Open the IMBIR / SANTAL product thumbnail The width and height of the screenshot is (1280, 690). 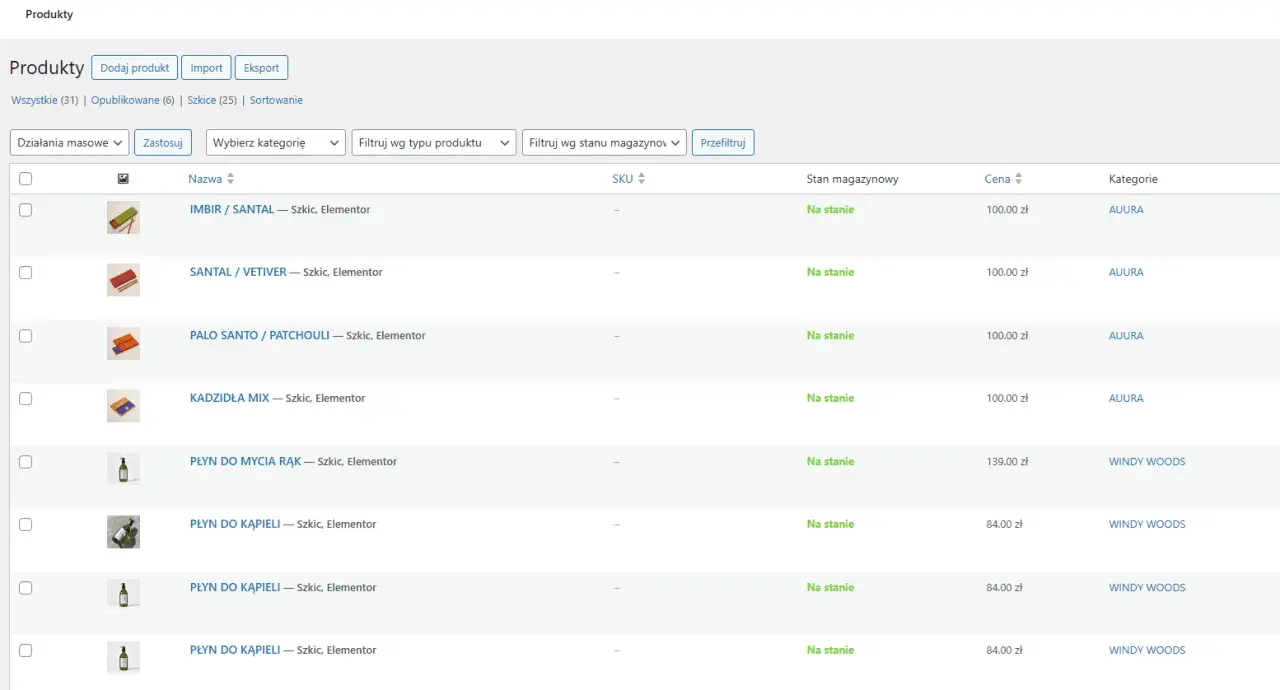tap(123, 217)
